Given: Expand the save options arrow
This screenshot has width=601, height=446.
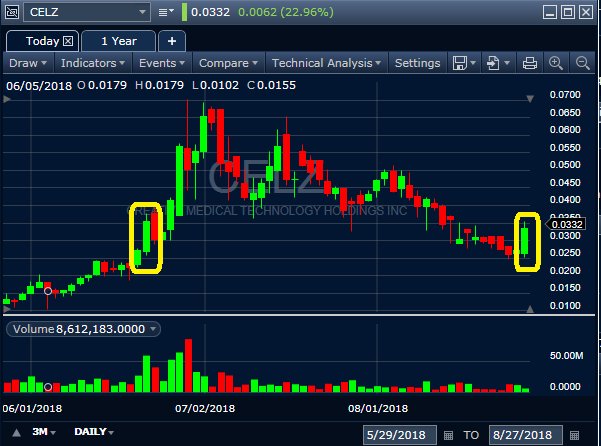Looking at the screenshot, I should [x=473, y=63].
